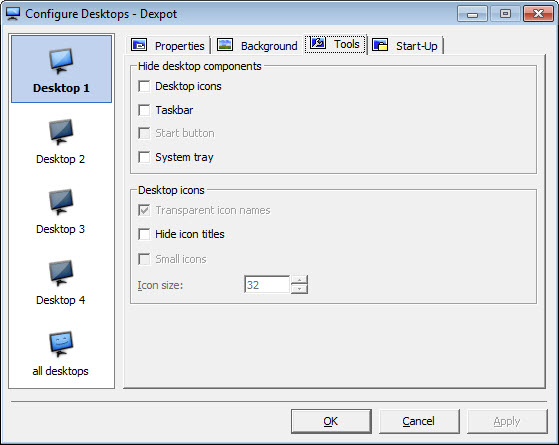The image size is (559, 445).
Task: Click the Background tab landscape icon
Action: click(225, 45)
